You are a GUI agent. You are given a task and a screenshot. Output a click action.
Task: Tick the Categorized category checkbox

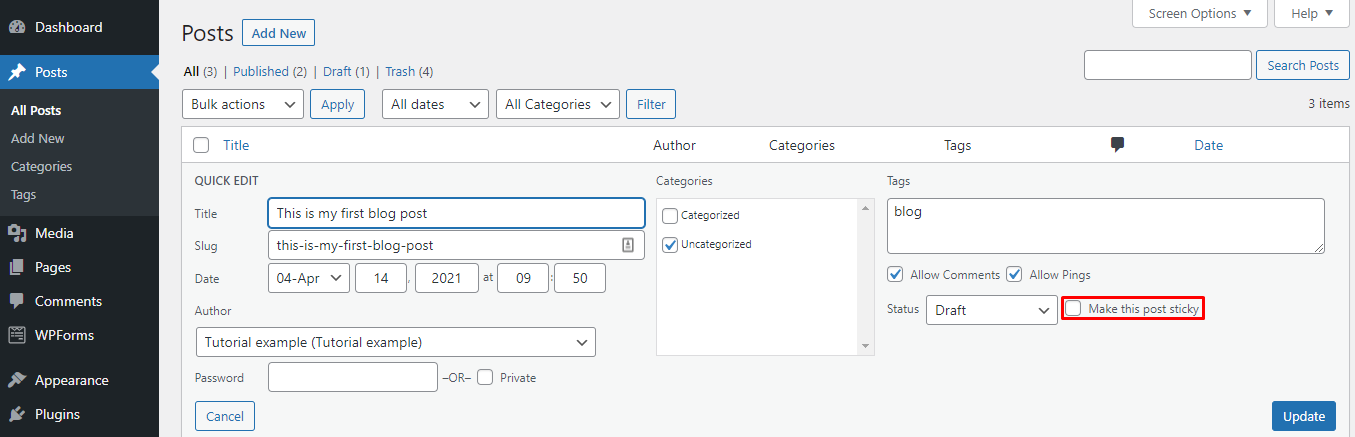(670, 215)
